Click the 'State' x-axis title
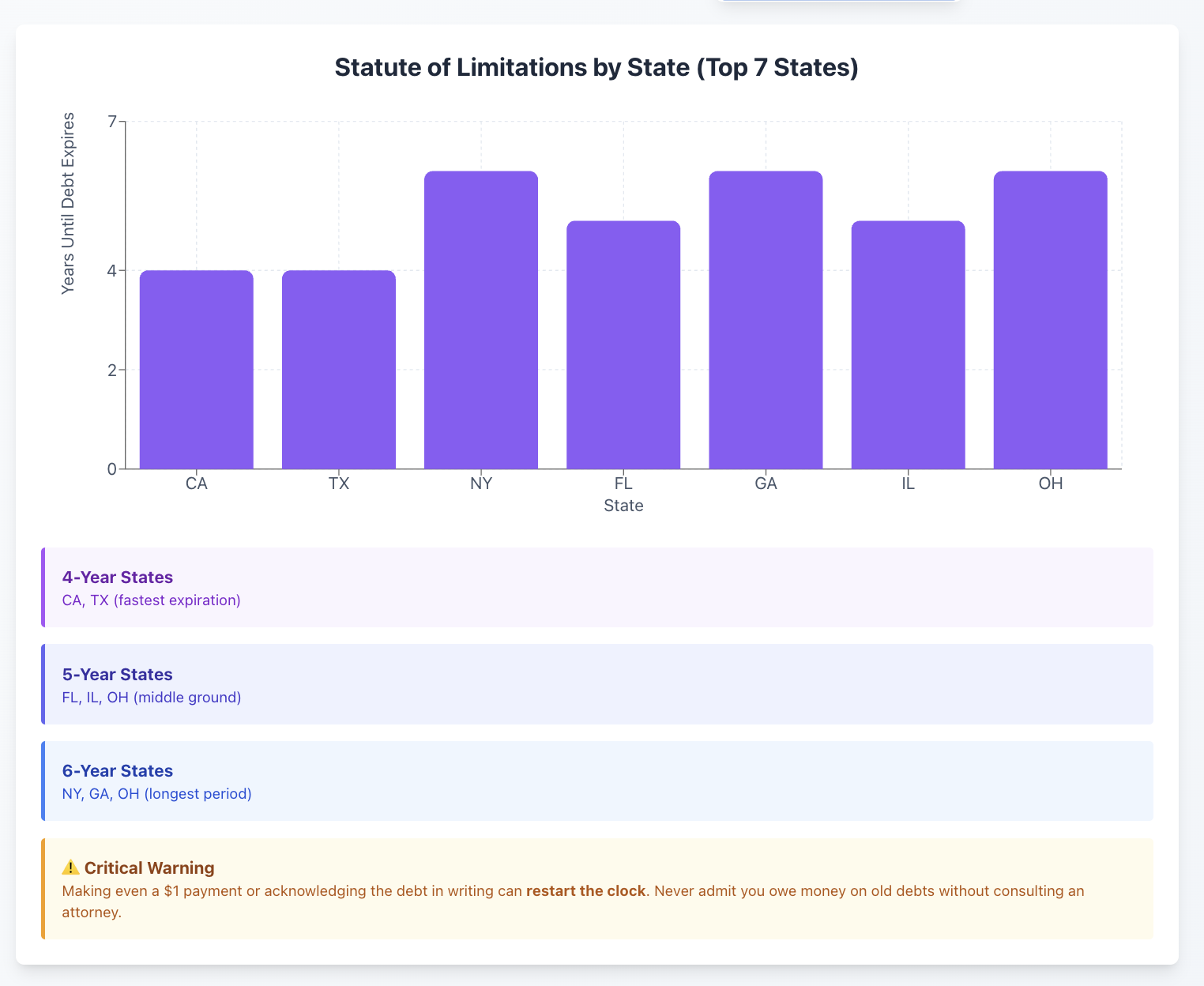 [623, 506]
